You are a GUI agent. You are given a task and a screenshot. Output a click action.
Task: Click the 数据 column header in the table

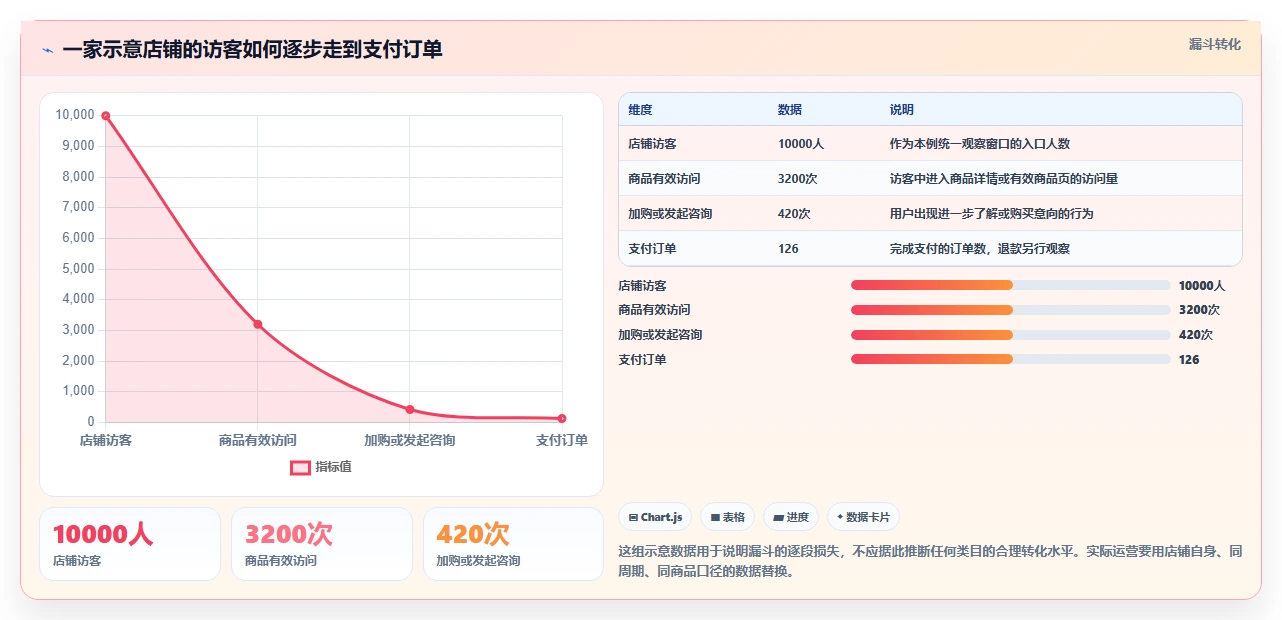[x=790, y=110]
